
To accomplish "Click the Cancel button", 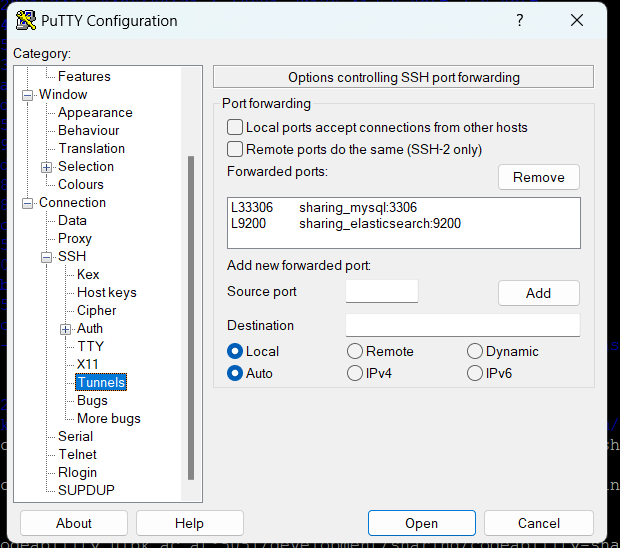I will coord(539,523).
